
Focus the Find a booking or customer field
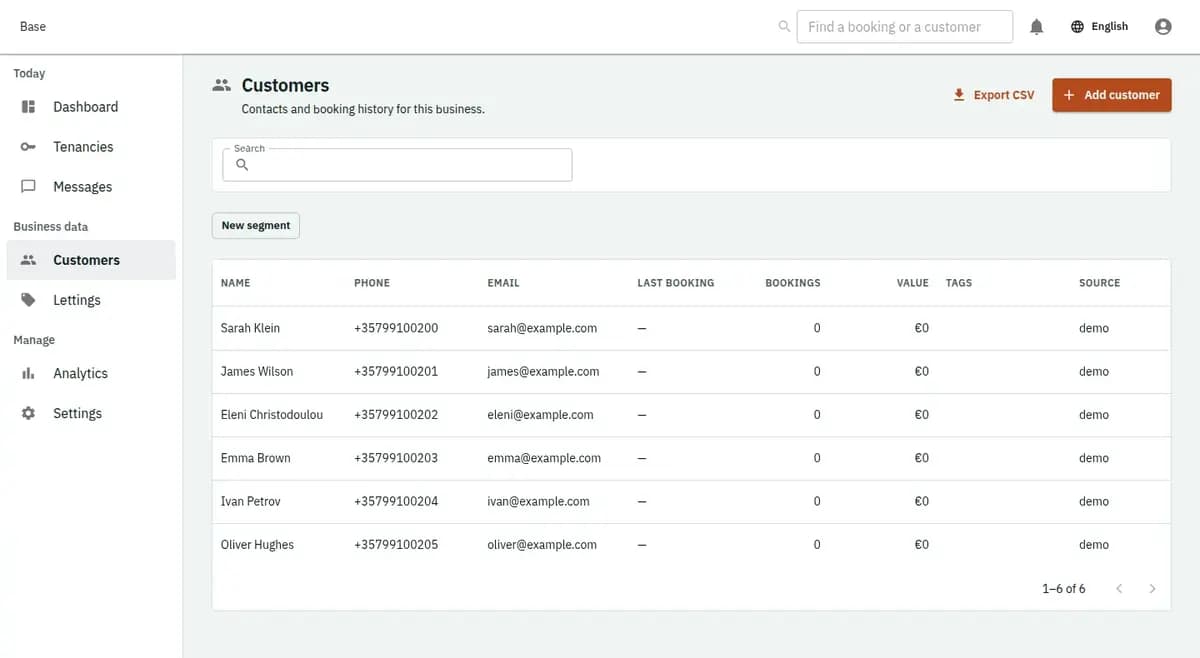(x=904, y=27)
